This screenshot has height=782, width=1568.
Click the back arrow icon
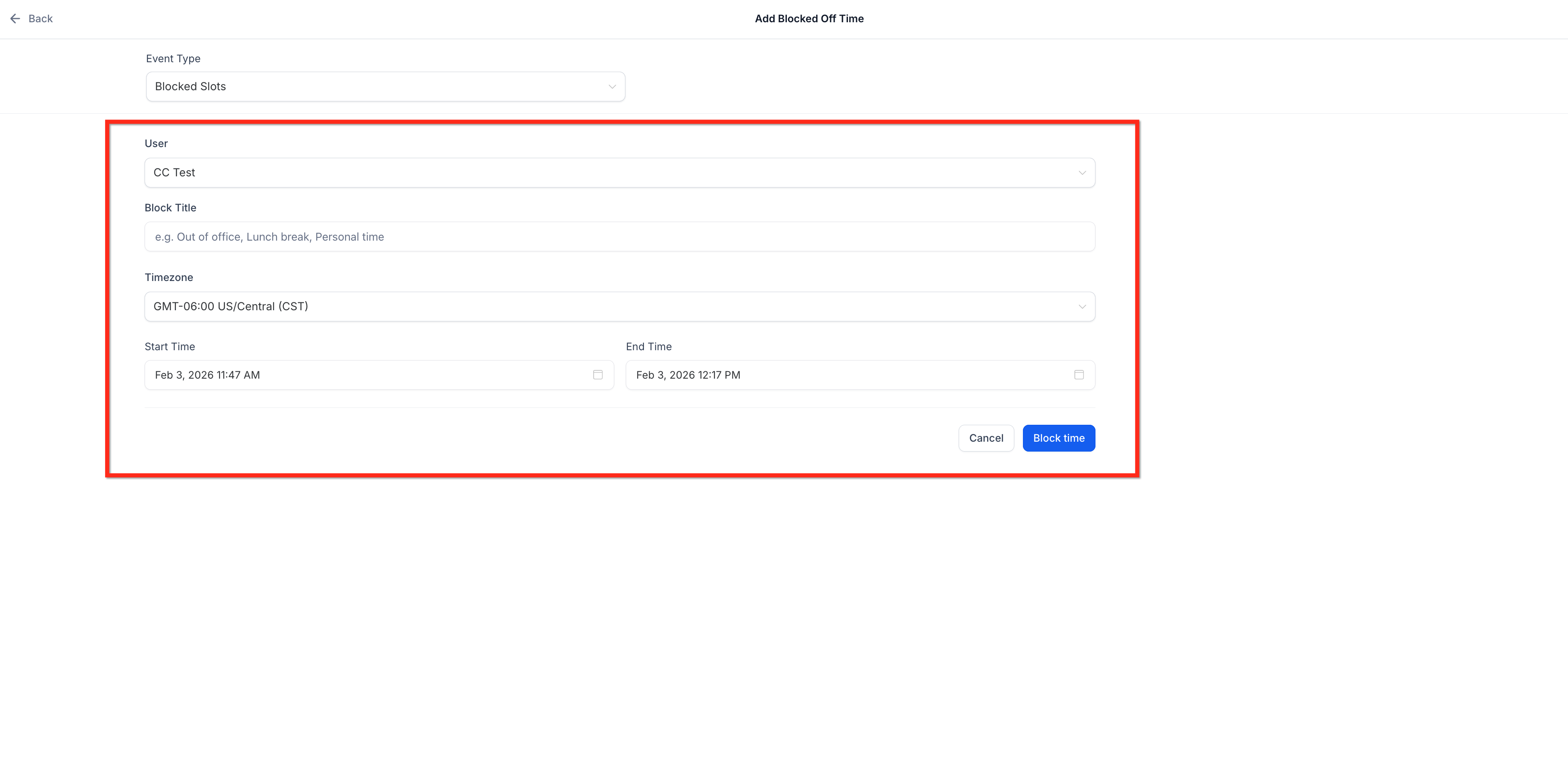pos(15,19)
